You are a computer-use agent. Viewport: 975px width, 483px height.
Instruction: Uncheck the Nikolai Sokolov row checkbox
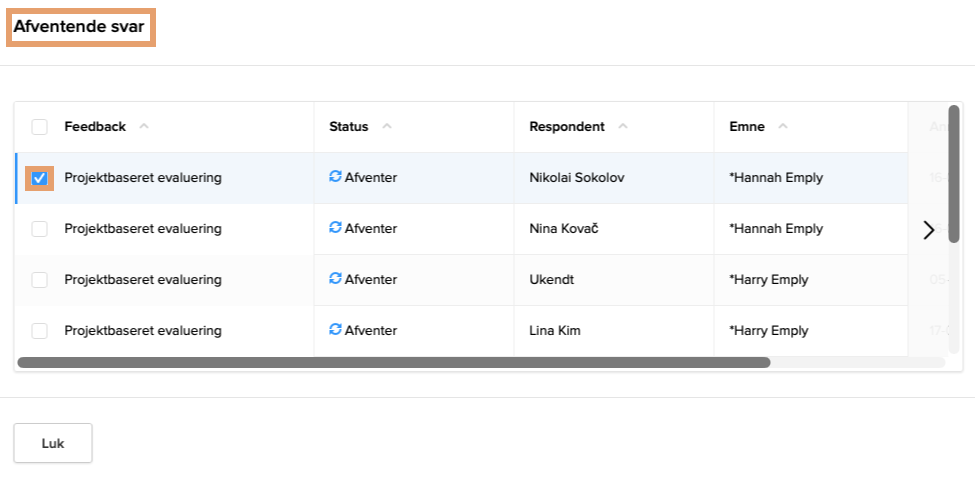point(40,178)
